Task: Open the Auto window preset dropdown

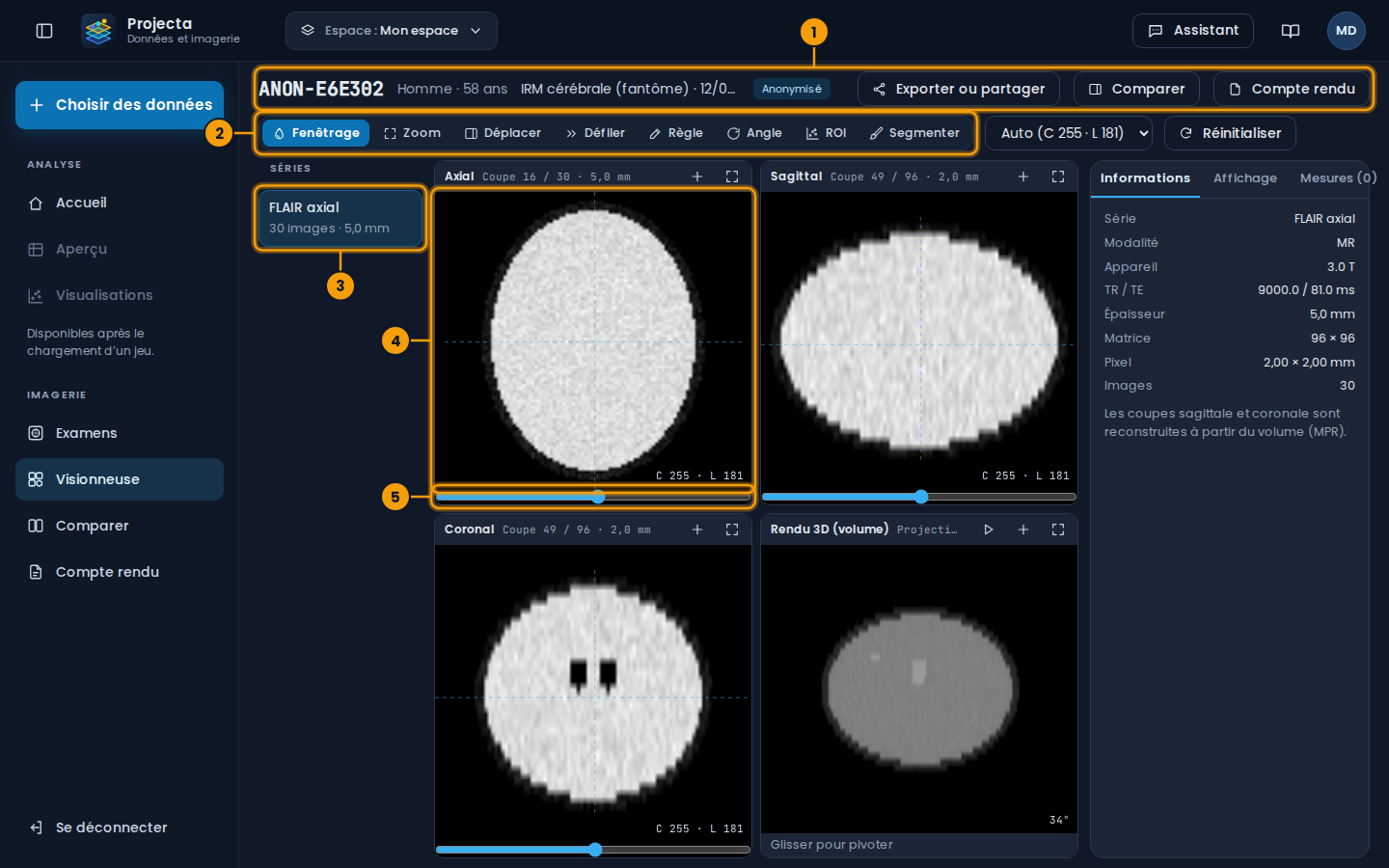Action: (x=1069, y=133)
